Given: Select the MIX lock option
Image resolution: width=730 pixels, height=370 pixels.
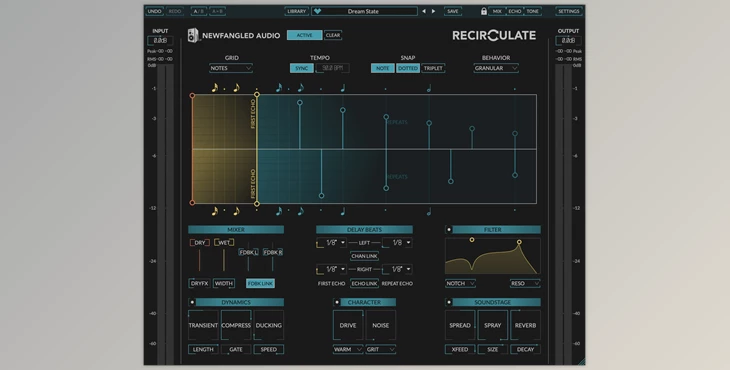Looking at the screenshot, I should tap(497, 11).
